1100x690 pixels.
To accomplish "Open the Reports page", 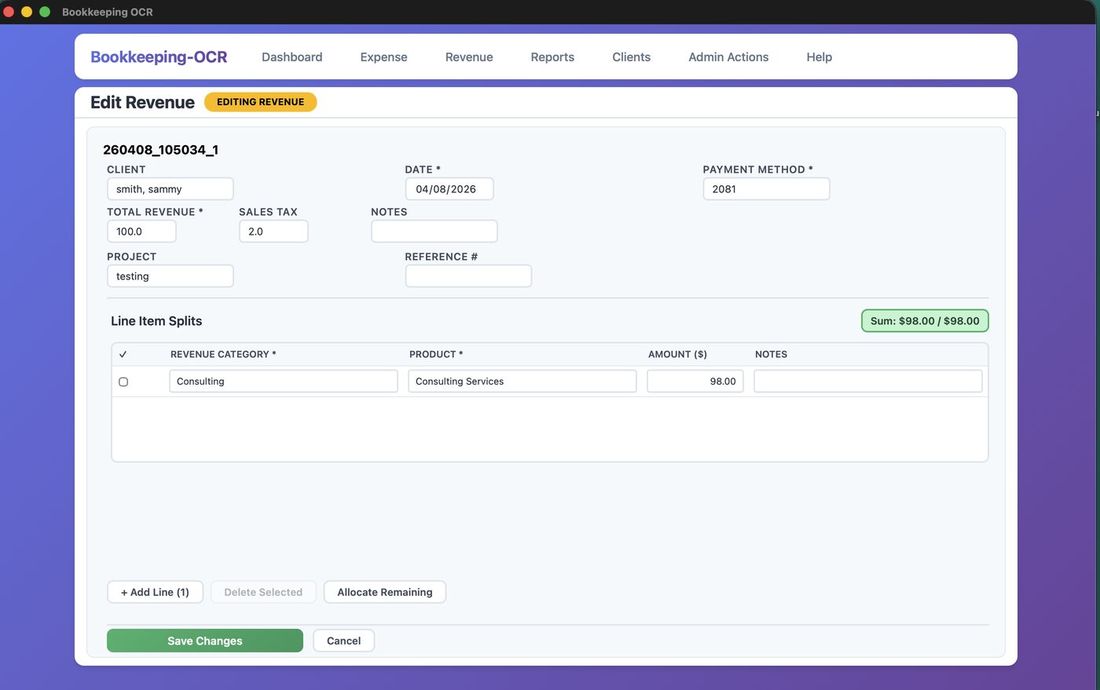I will (x=552, y=57).
